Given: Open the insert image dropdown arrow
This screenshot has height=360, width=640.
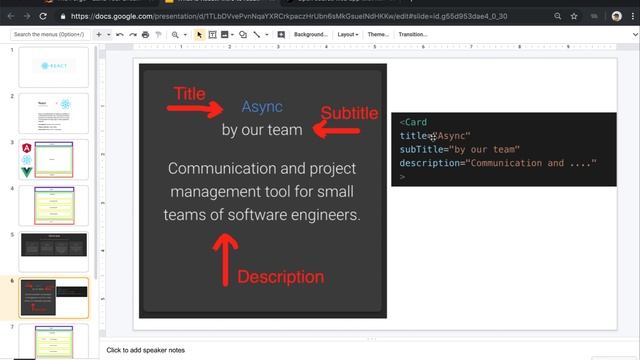Looking at the screenshot, I should click(232, 35).
